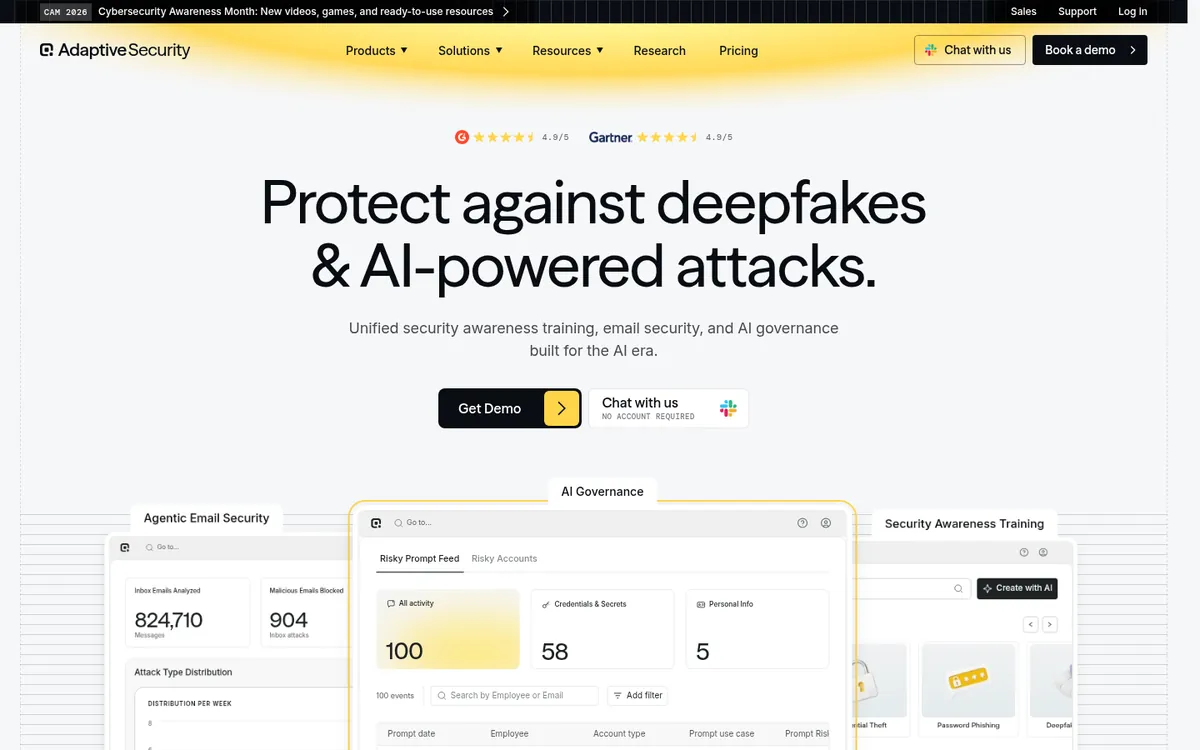Click 'Go to...' search in Agentic Email Security panel

coord(161,547)
